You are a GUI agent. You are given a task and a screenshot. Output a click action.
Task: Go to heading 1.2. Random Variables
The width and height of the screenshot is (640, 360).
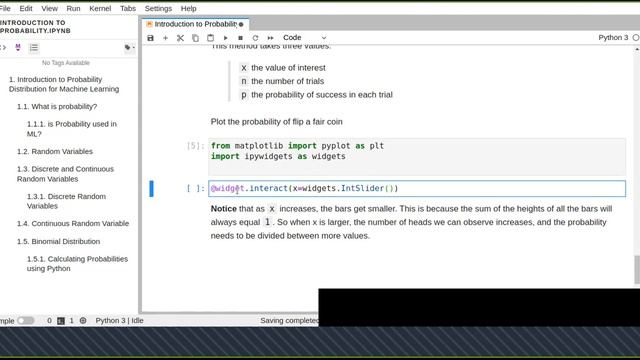(x=55, y=151)
